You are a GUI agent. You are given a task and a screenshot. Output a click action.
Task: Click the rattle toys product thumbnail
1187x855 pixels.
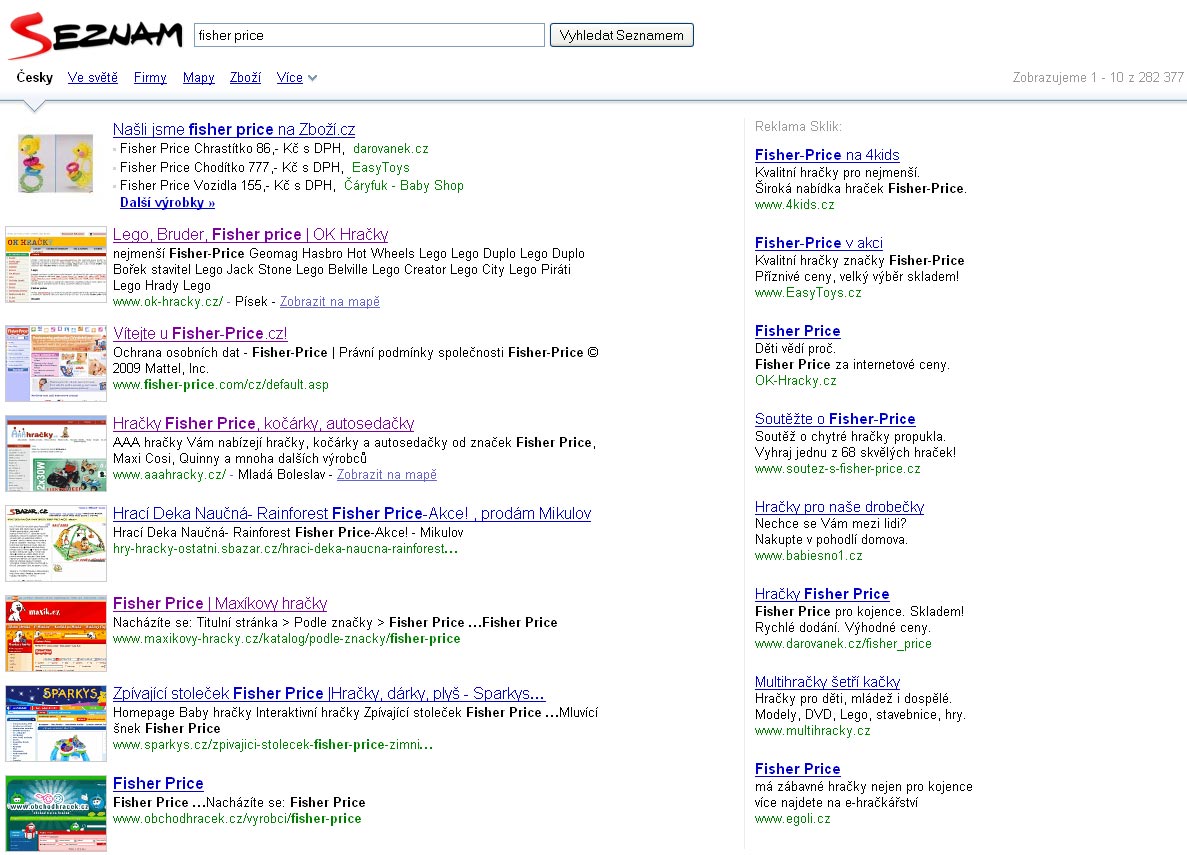click(x=55, y=163)
